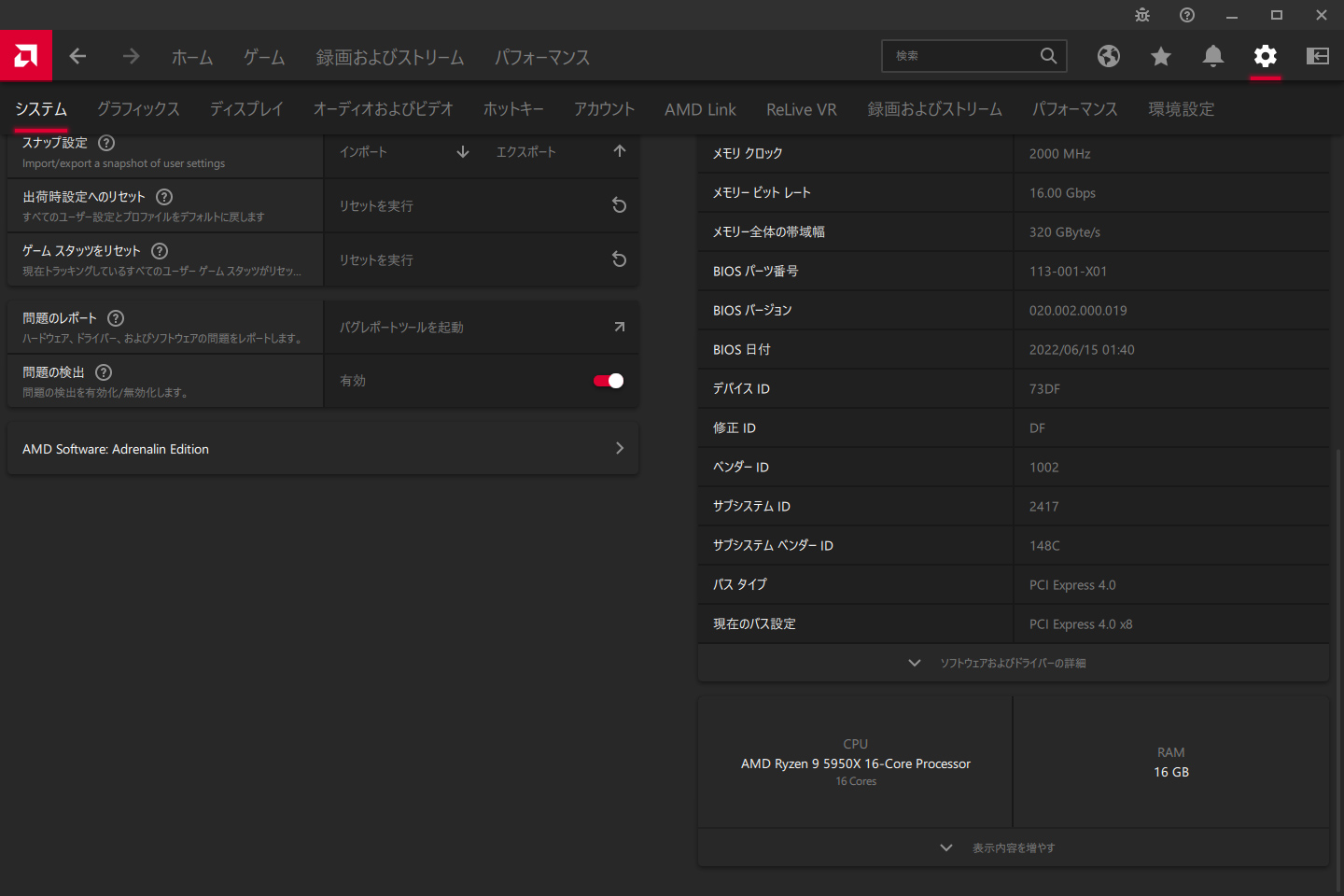Expand ソフトウェアおよびドライバーの詳細
This screenshot has height=896, width=1344.
pos(1014,663)
